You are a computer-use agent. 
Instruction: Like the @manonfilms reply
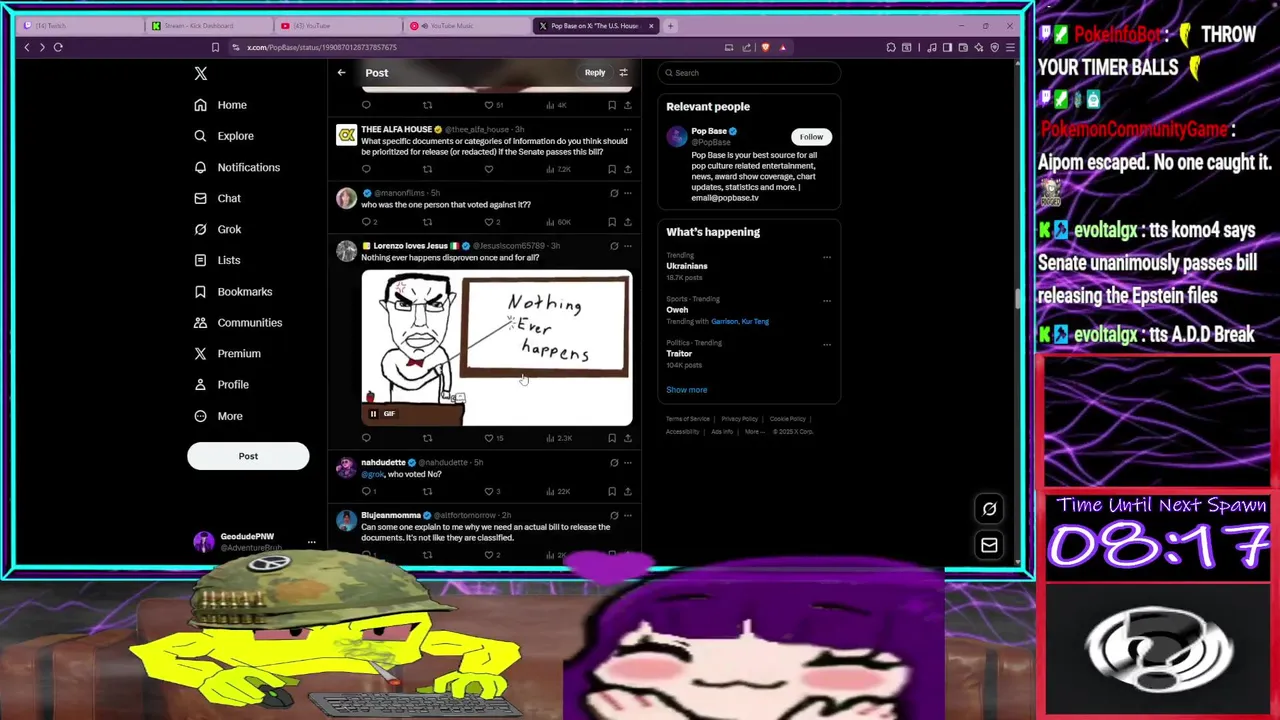[x=490, y=222]
